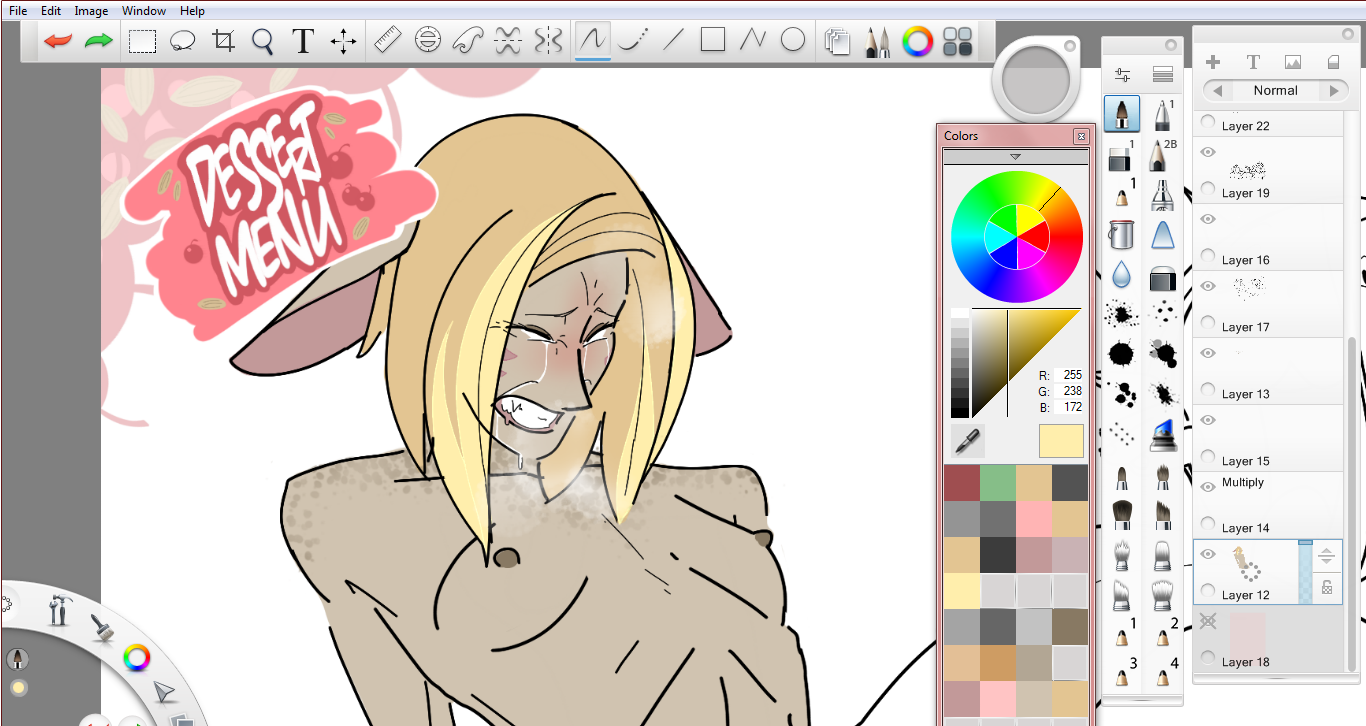Screen dimensions: 1366x726
Task: Close the Colors panel
Action: pyautogui.click(x=1080, y=136)
